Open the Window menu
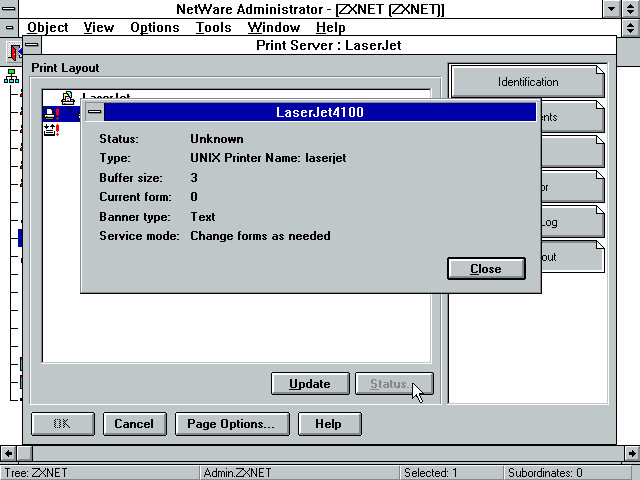This screenshot has height=480, width=640. click(273, 27)
